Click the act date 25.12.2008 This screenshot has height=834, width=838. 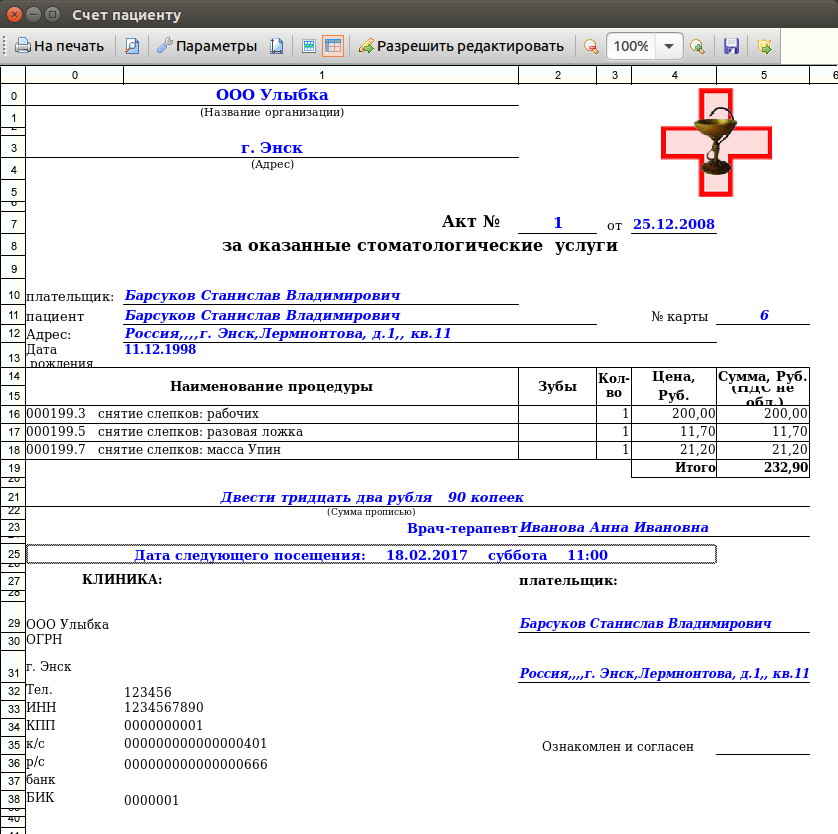(x=674, y=224)
